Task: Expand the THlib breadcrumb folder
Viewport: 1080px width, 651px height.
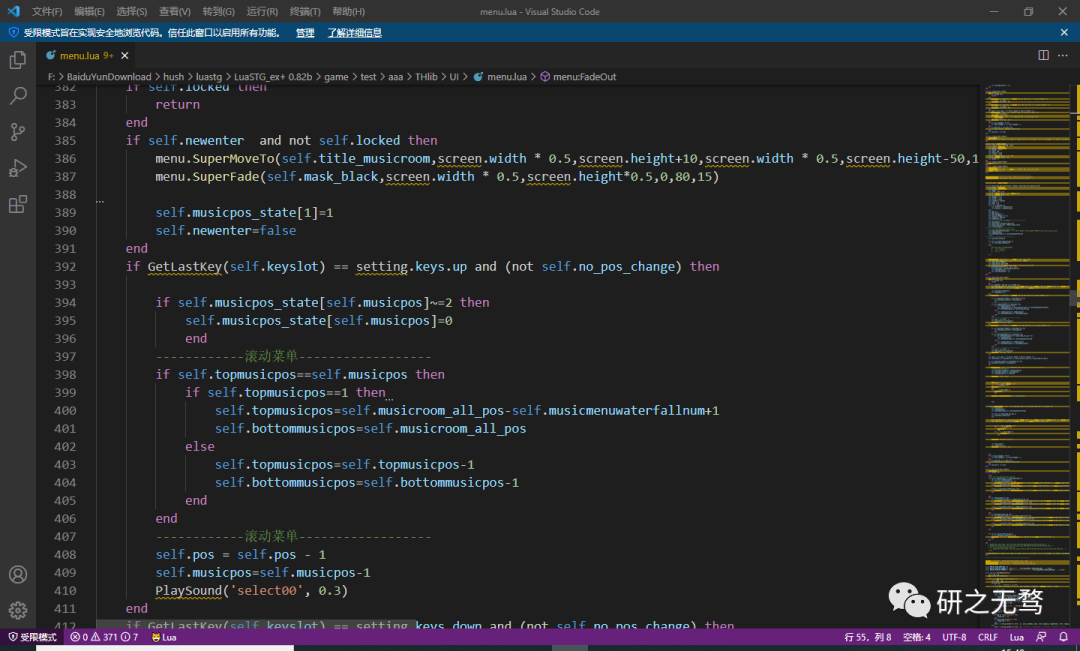Action: pyautogui.click(x=425, y=77)
